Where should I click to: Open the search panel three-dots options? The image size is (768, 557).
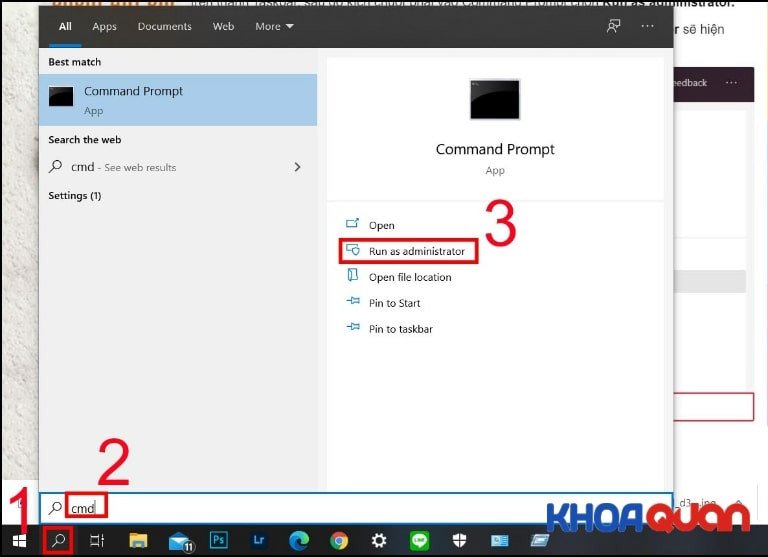[x=648, y=26]
